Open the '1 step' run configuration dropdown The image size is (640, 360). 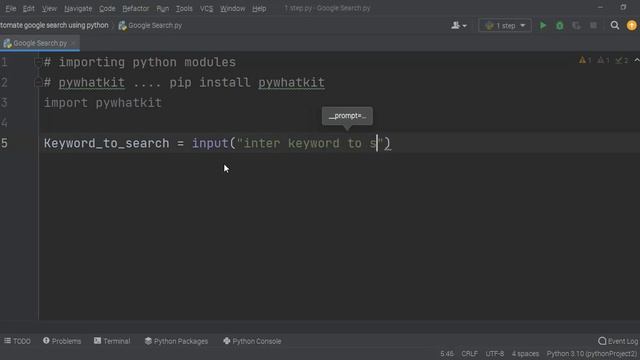[505, 25]
